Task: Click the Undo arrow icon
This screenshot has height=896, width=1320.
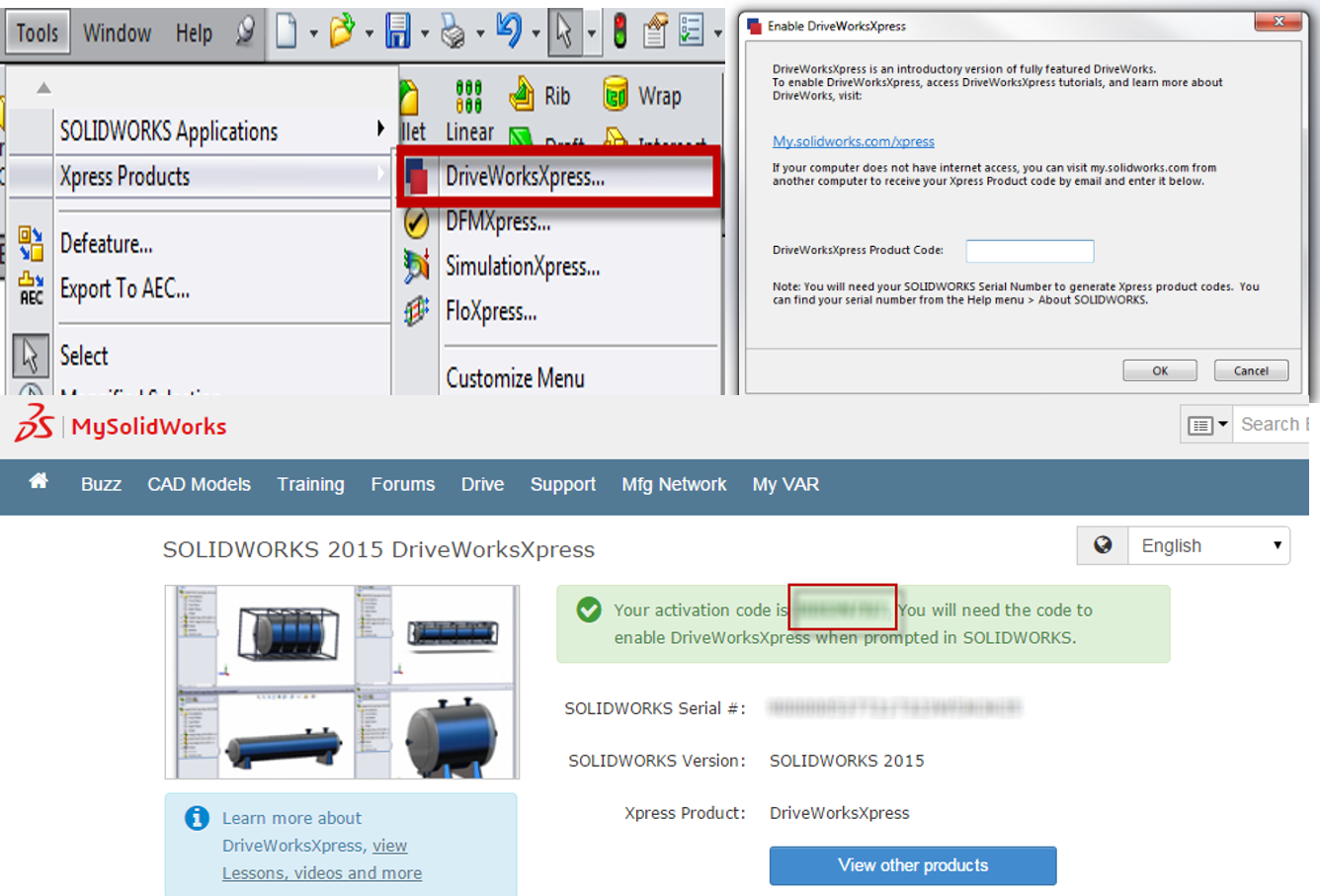Action: (x=508, y=31)
